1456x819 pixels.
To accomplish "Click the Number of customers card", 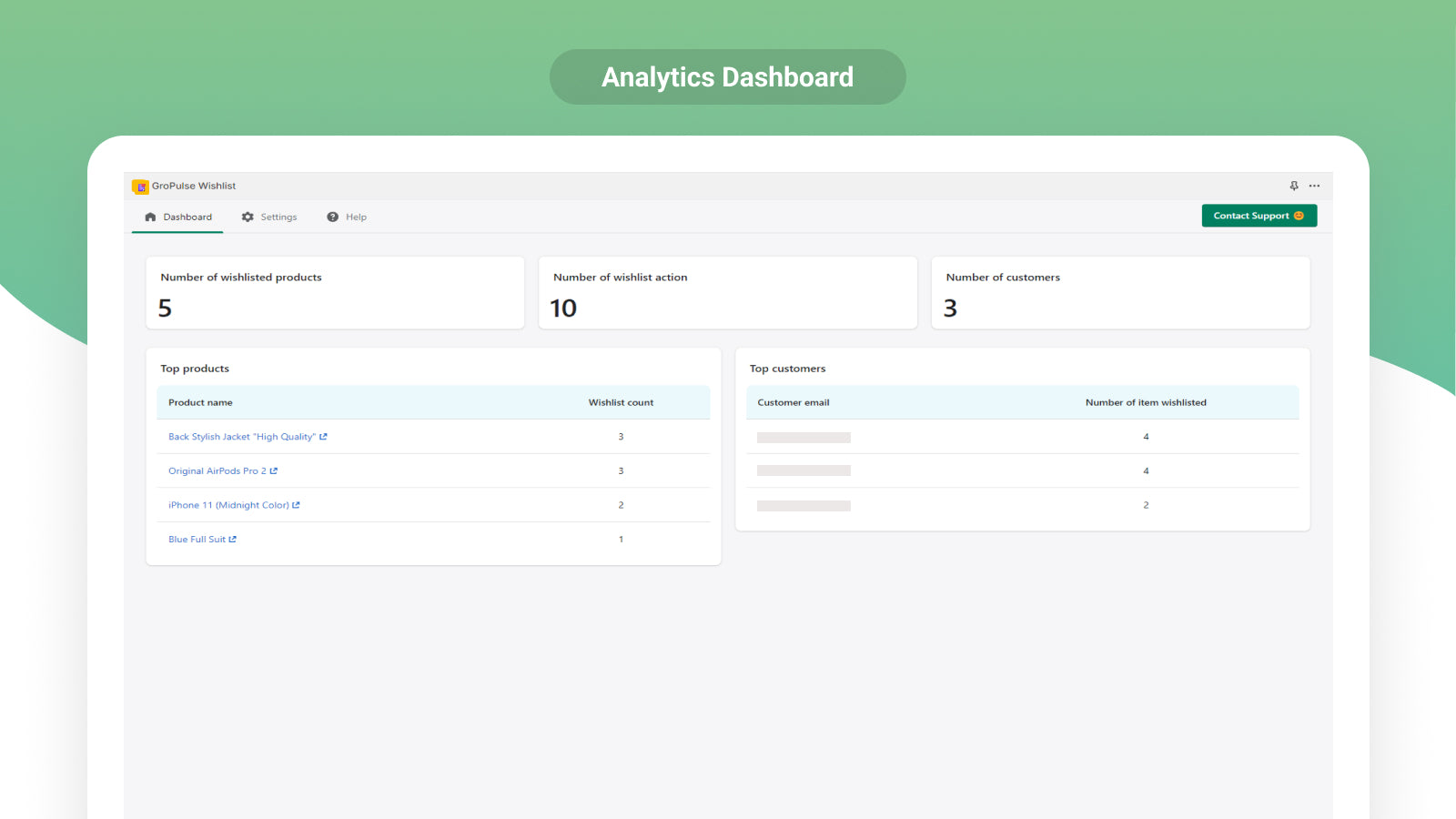I will [x=1120, y=293].
